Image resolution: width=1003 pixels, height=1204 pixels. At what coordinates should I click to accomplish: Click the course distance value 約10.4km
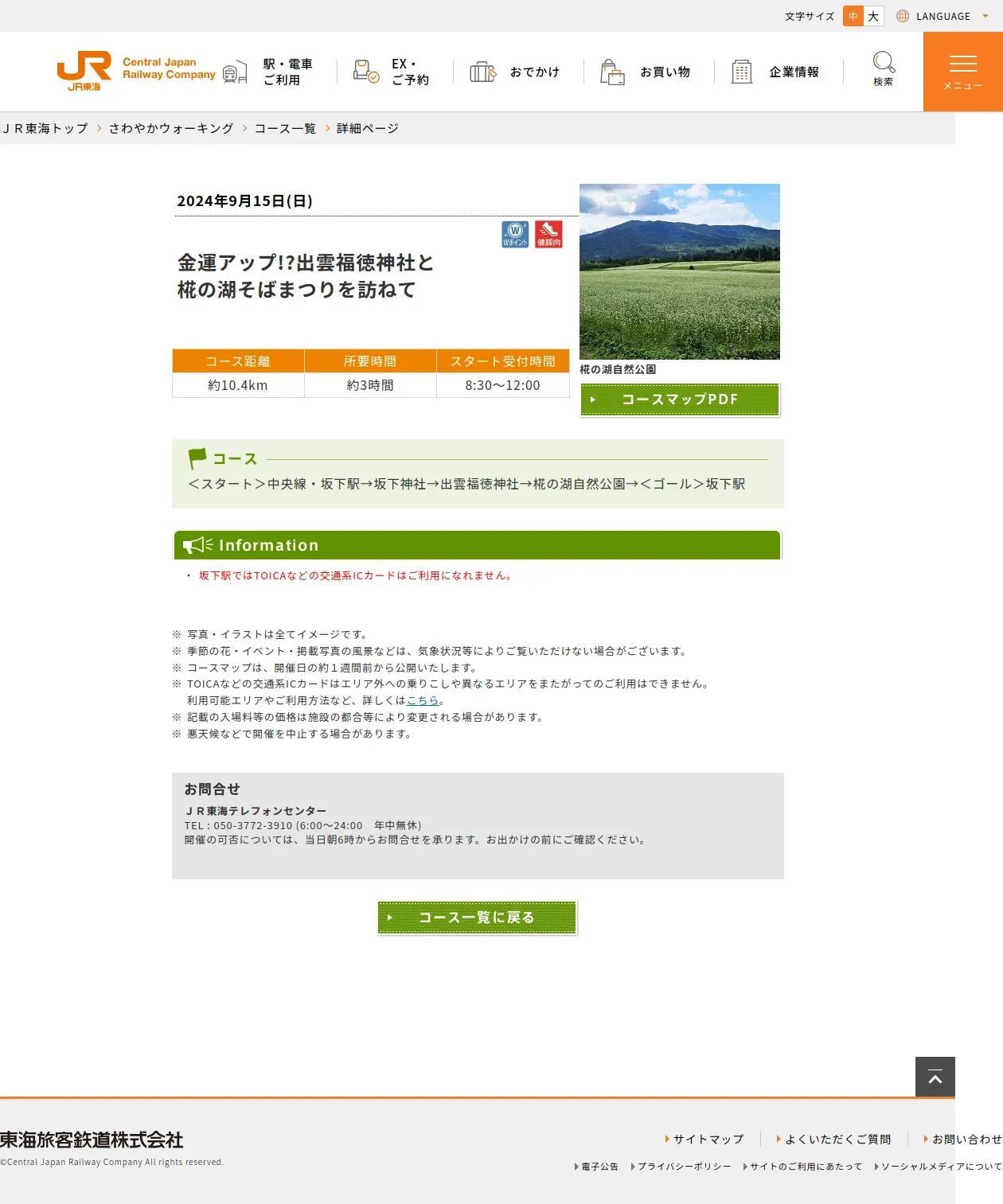(238, 385)
